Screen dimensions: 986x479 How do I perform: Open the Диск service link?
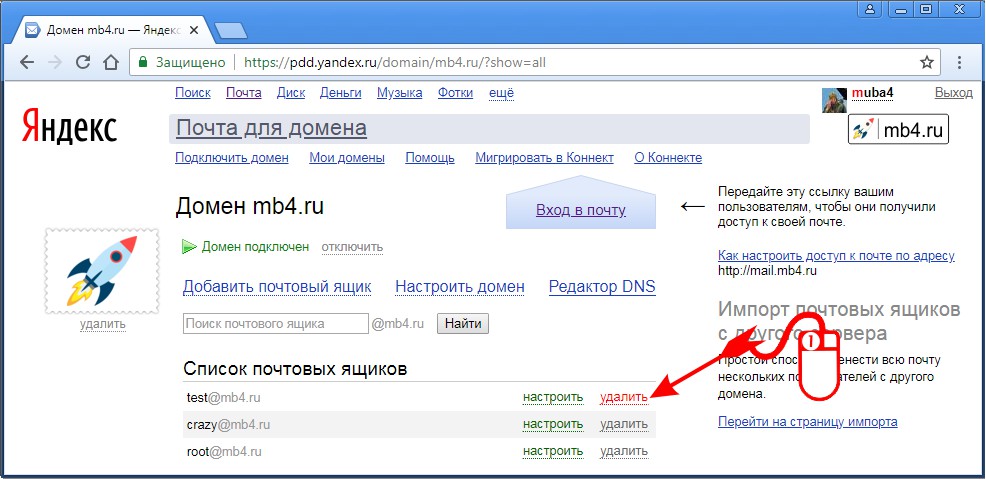(x=291, y=93)
